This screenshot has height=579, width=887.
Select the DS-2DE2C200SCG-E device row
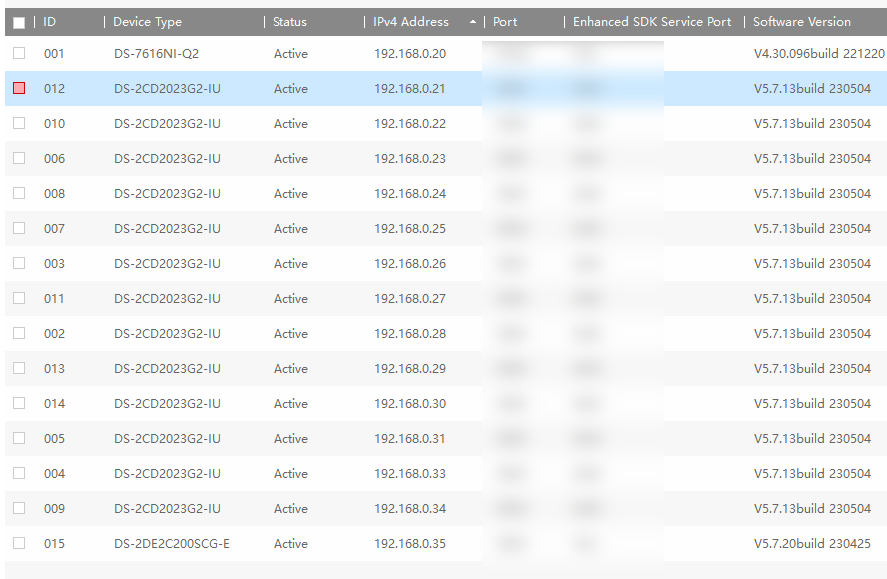[x=172, y=544]
